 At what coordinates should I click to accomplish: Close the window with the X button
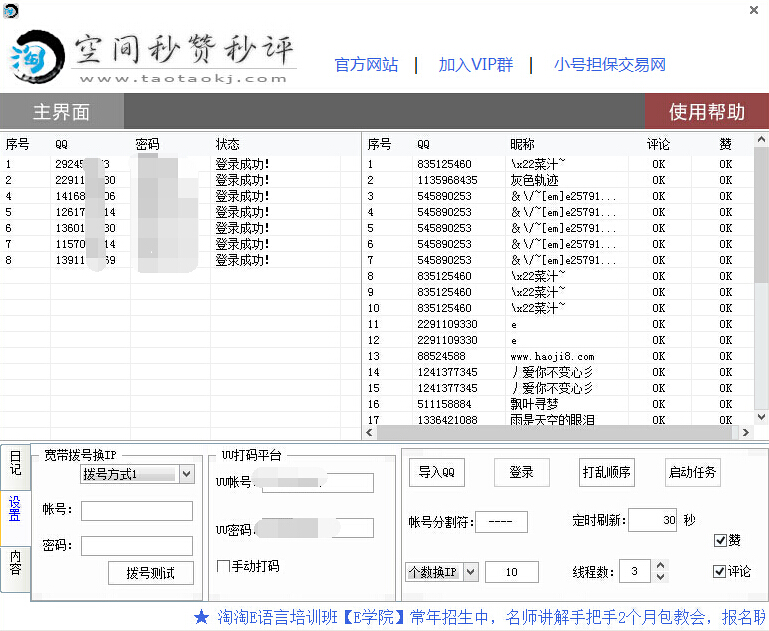click(754, 10)
